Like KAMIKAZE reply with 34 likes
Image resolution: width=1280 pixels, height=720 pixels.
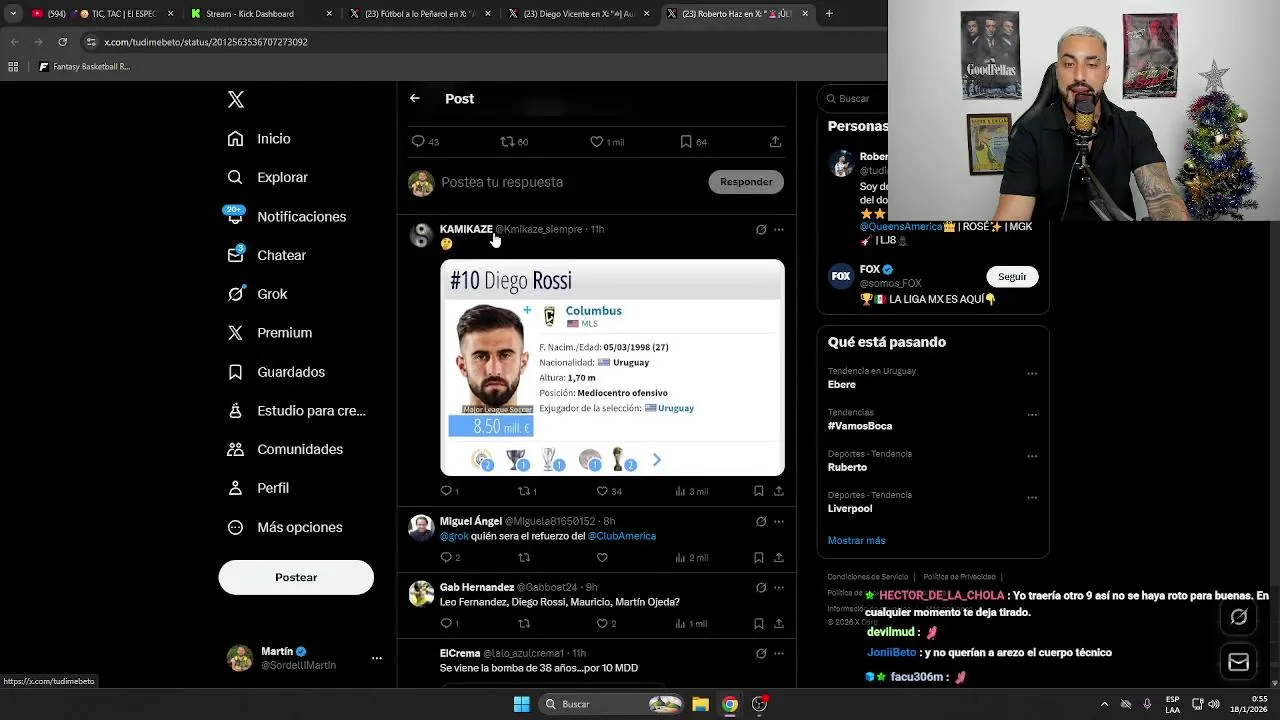point(602,491)
